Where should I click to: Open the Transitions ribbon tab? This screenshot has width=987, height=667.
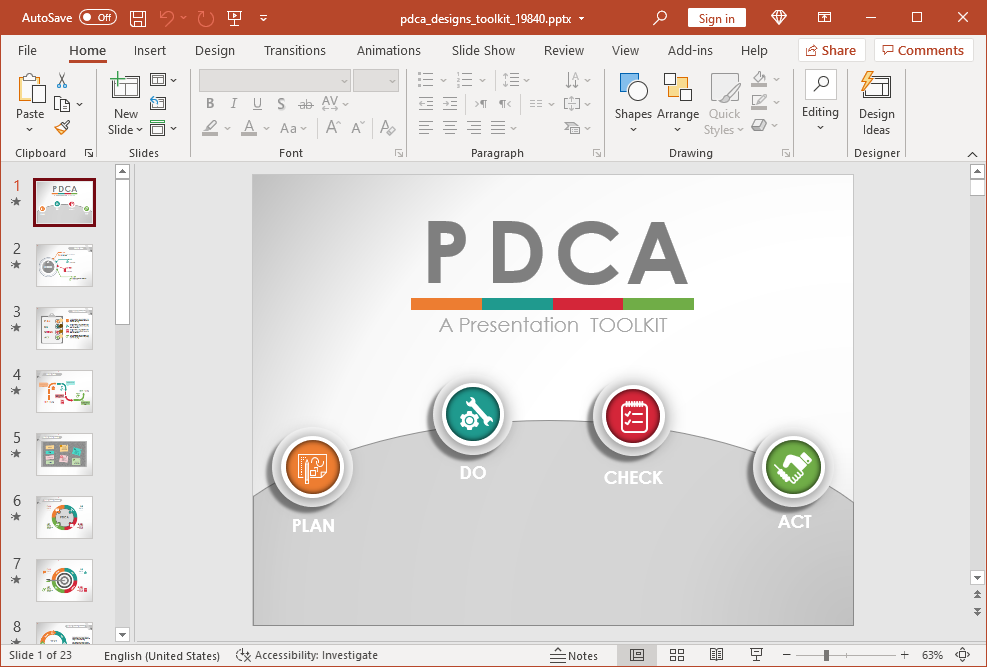point(295,50)
